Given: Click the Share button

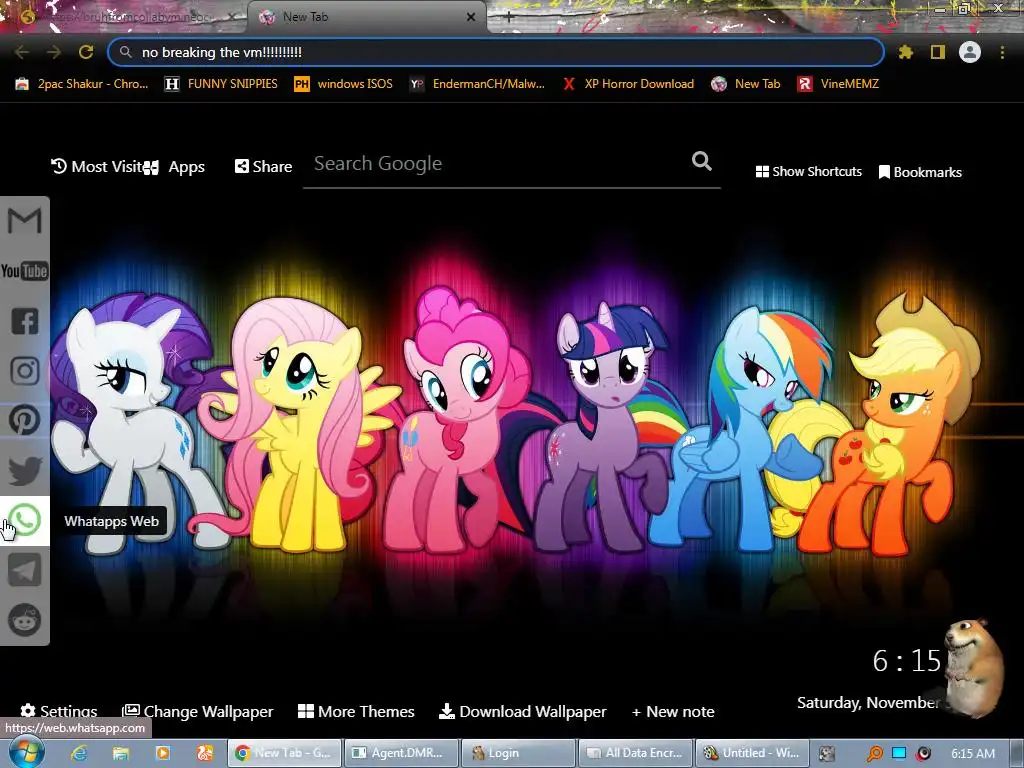Looking at the screenshot, I should click(x=263, y=167).
